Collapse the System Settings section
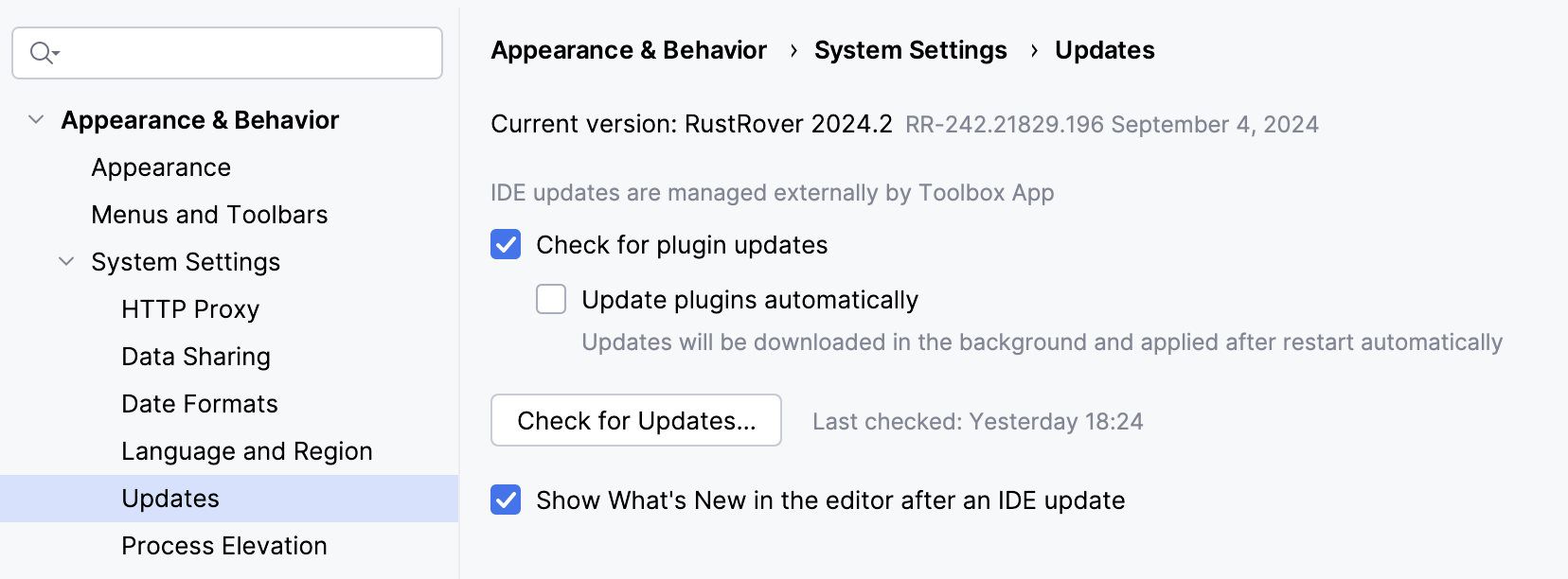The height and width of the screenshot is (579, 1568). pyautogui.click(x=65, y=261)
